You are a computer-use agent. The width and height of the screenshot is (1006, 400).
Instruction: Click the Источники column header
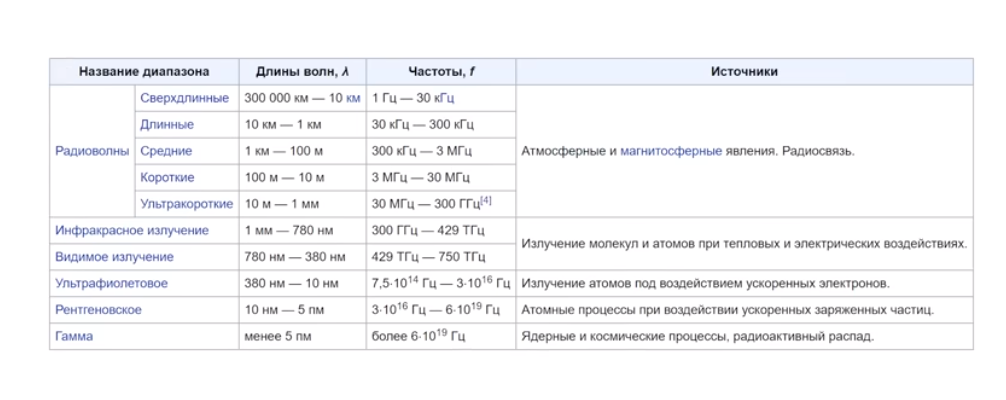point(744,72)
